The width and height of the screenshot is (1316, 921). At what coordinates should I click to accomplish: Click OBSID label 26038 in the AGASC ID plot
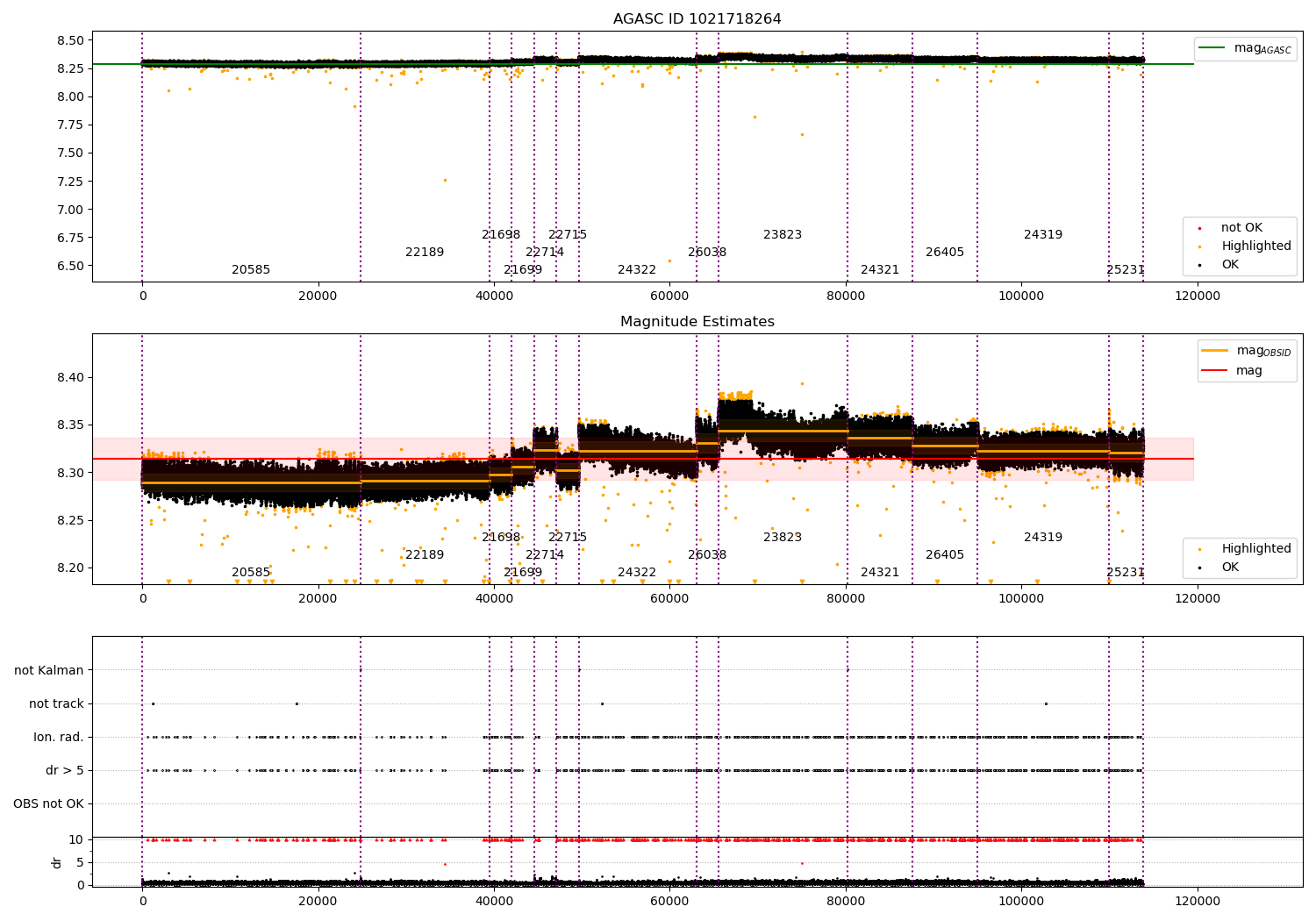click(x=707, y=253)
